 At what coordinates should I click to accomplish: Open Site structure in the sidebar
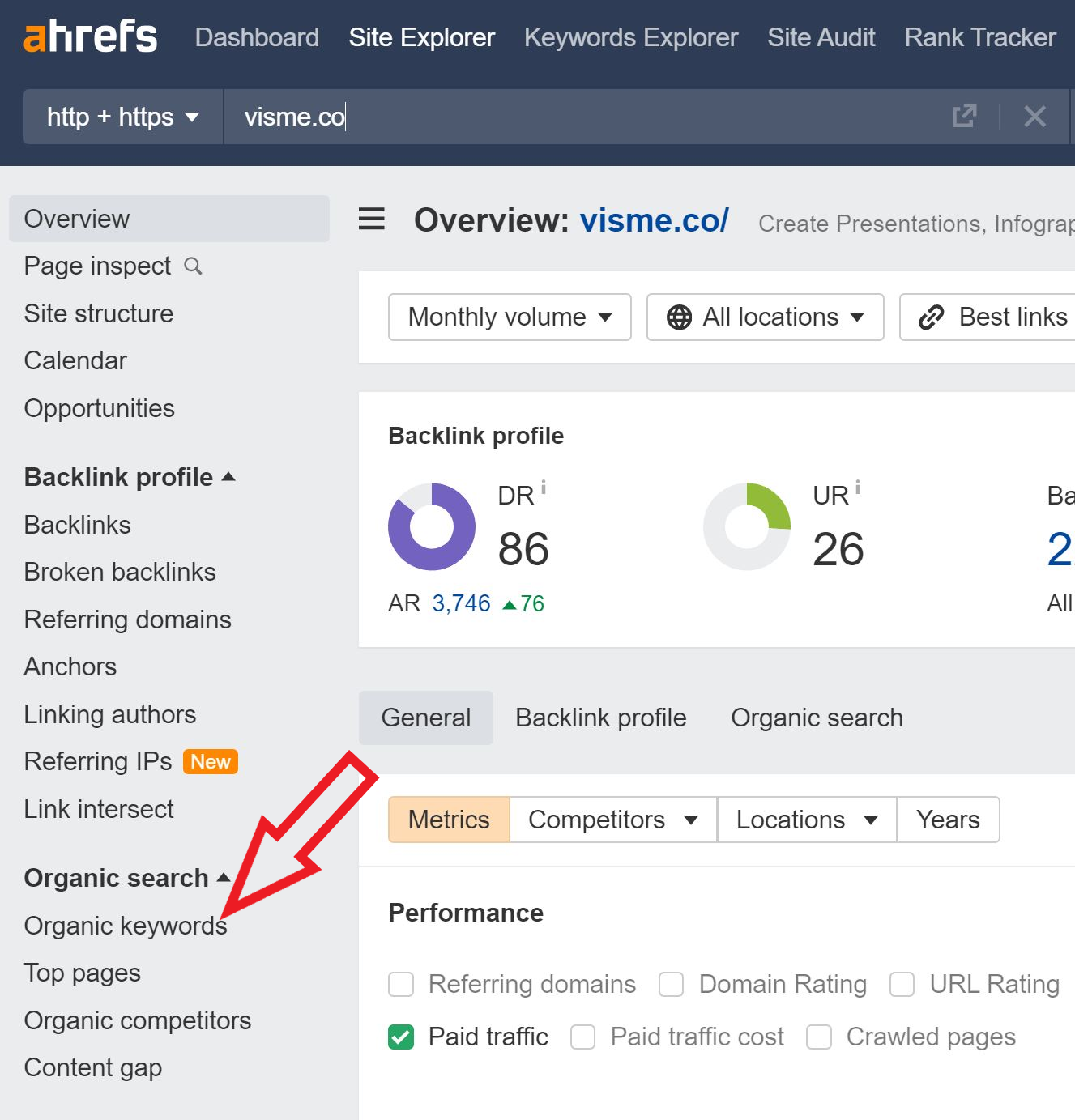tap(99, 313)
